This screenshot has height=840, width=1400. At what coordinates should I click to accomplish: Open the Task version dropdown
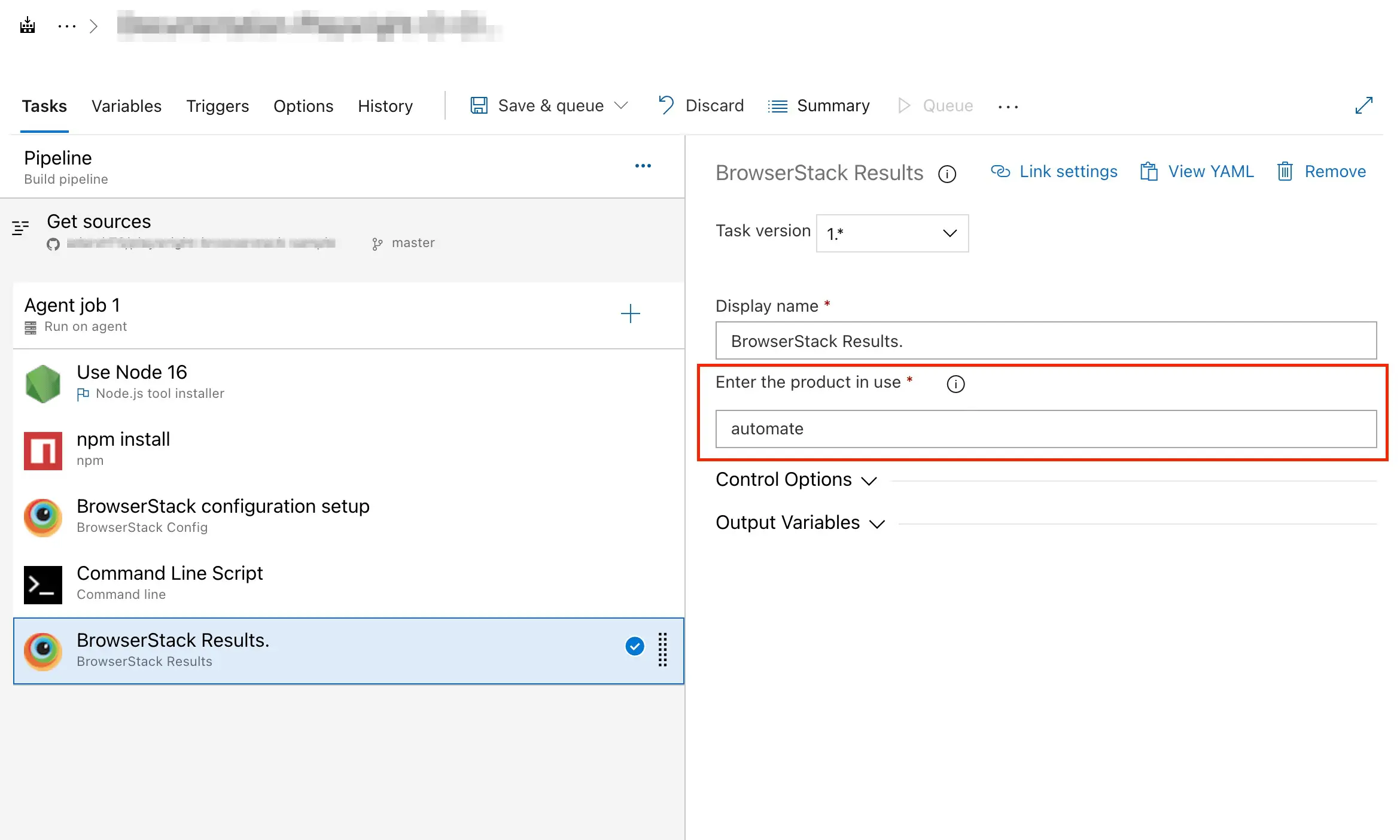tap(891, 233)
